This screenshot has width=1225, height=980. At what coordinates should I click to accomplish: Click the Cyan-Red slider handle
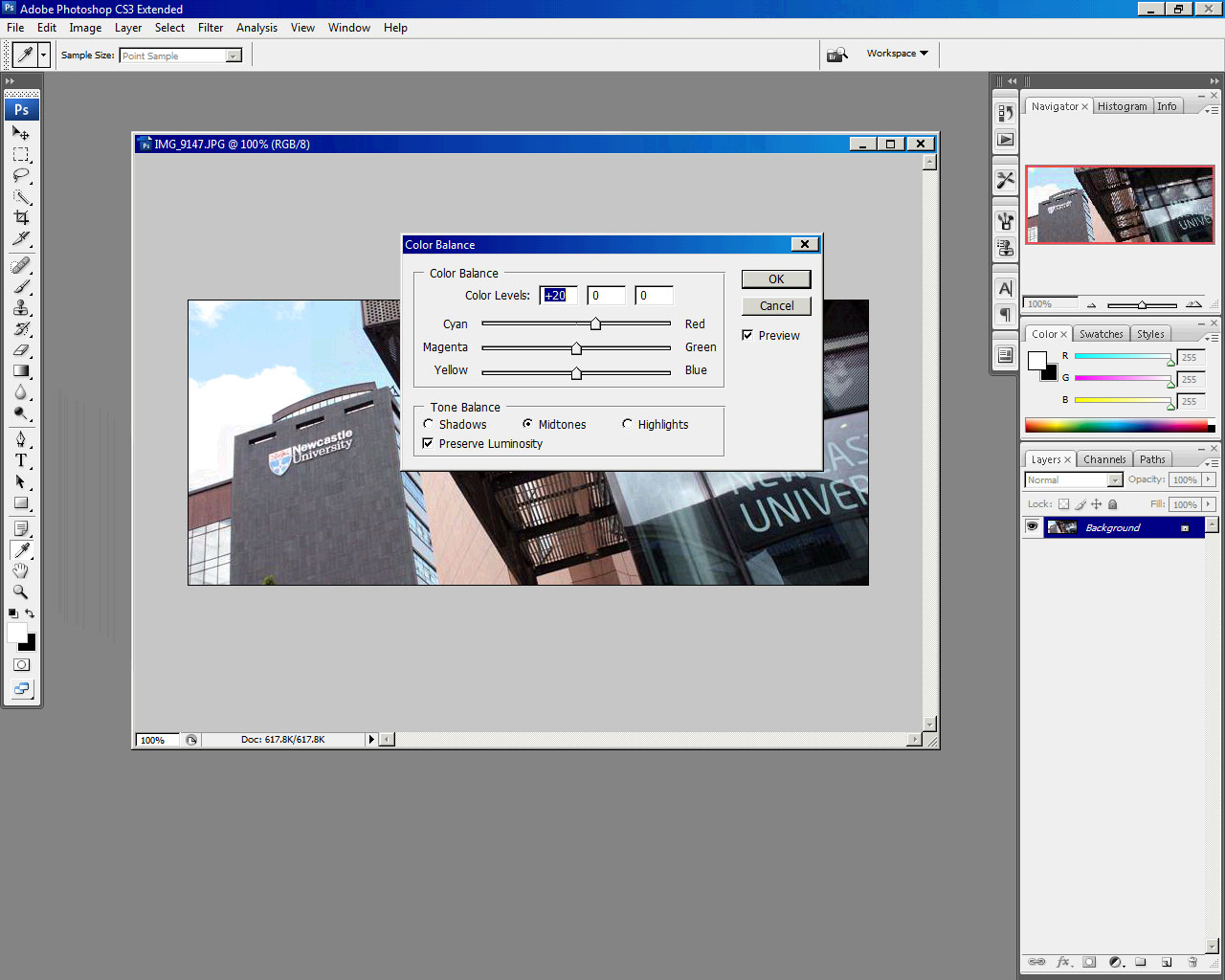coord(595,324)
